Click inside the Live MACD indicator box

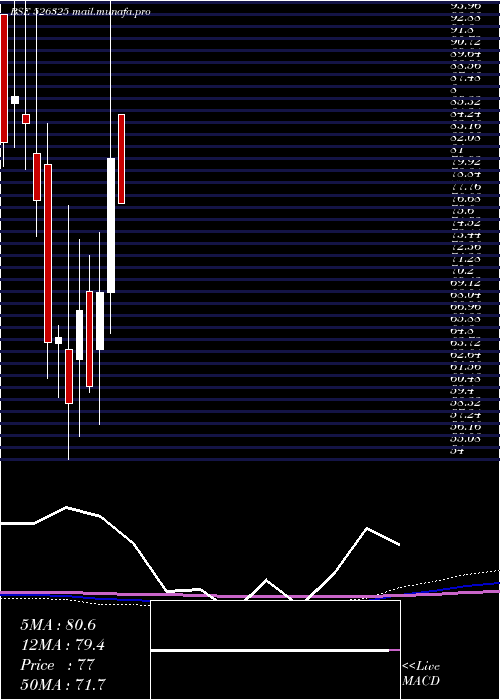point(275,650)
